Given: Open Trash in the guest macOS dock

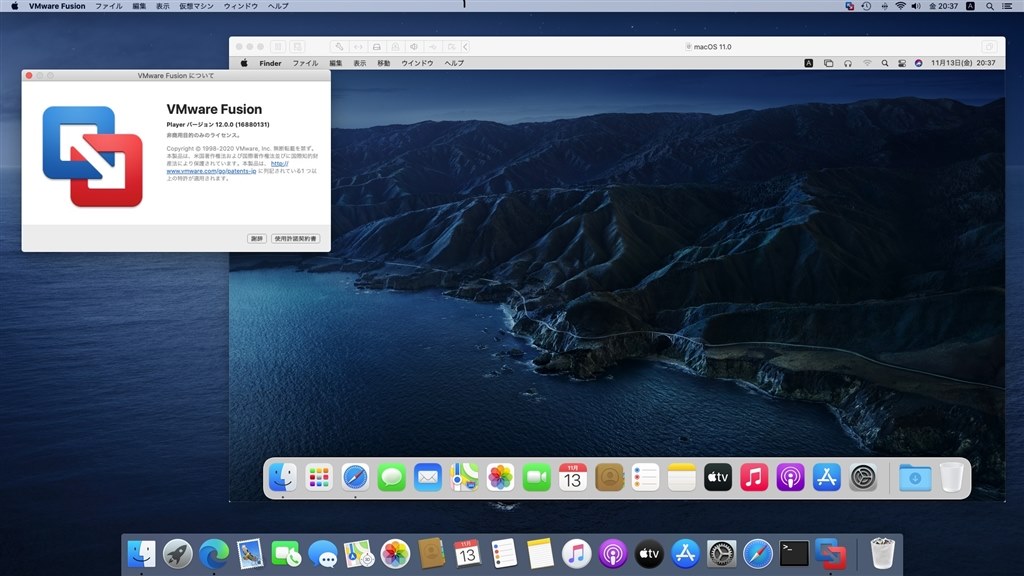Looking at the screenshot, I should pyautogui.click(x=952, y=478).
